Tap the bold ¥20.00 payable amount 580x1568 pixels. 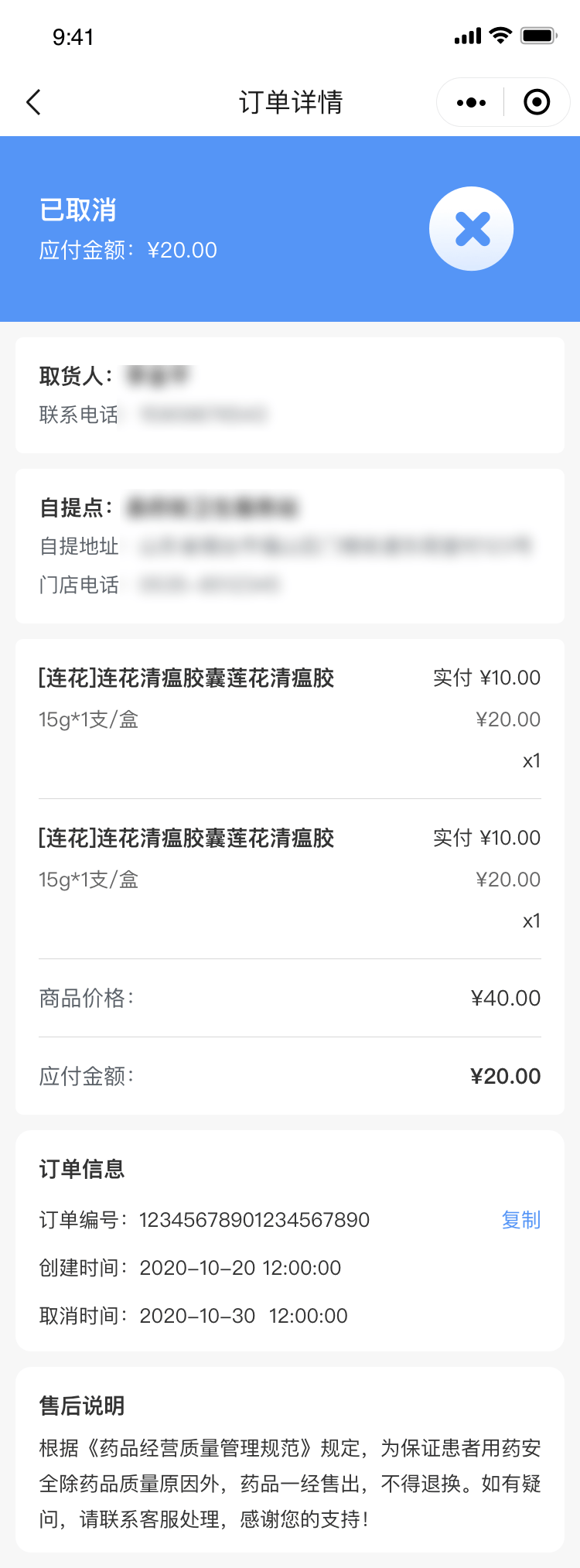pyautogui.click(x=506, y=1076)
